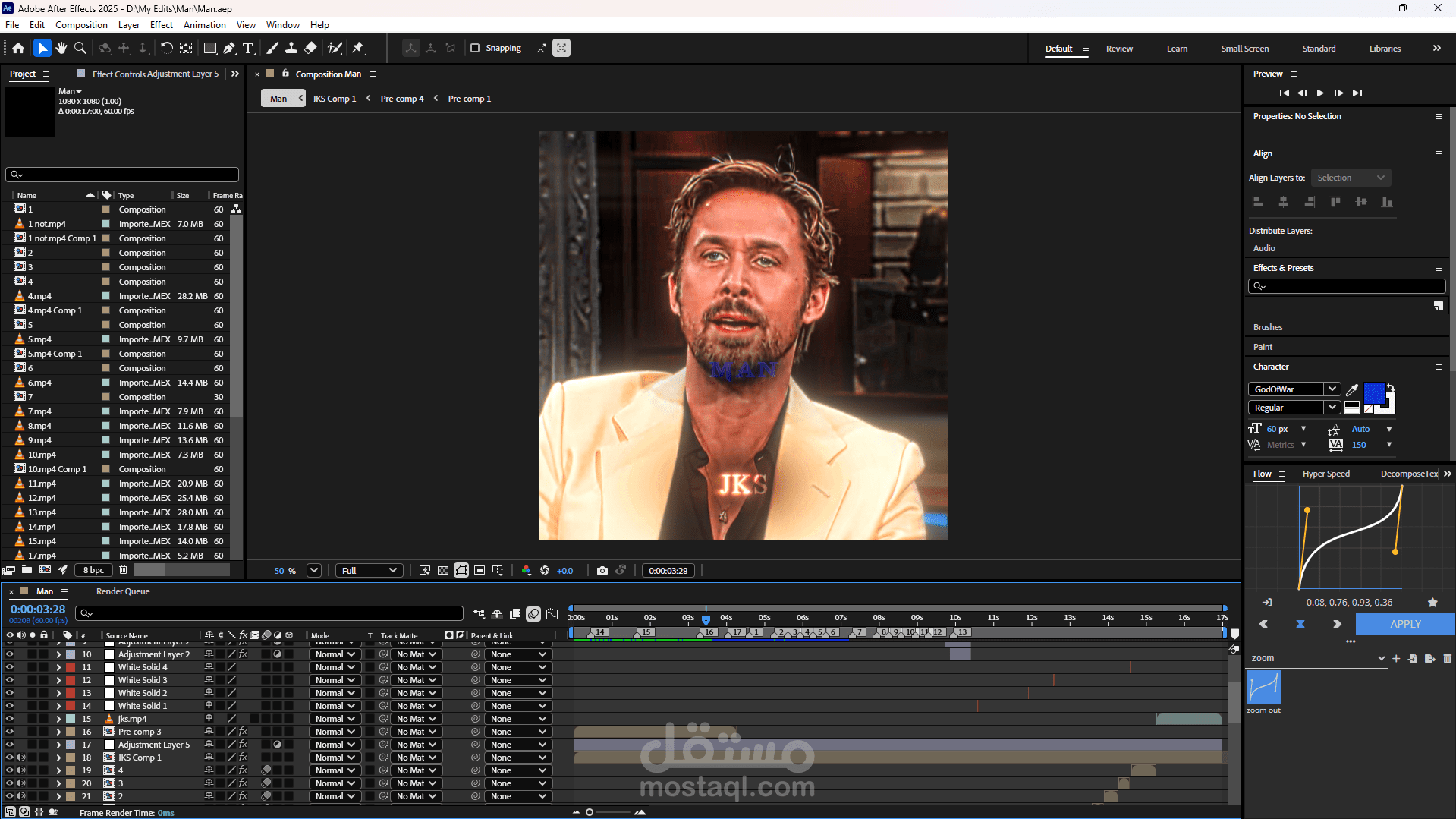Select the Horizontal Type tool
The image size is (1456, 819).
pyautogui.click(x=248, y=48)
